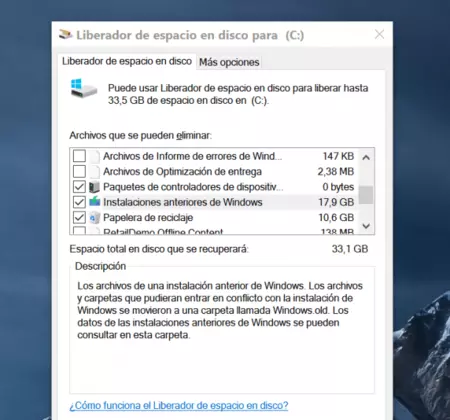Uncheck Paquetes de controladores de dispositivo checkbox
450x420 pixels.
tap(79, 187)
